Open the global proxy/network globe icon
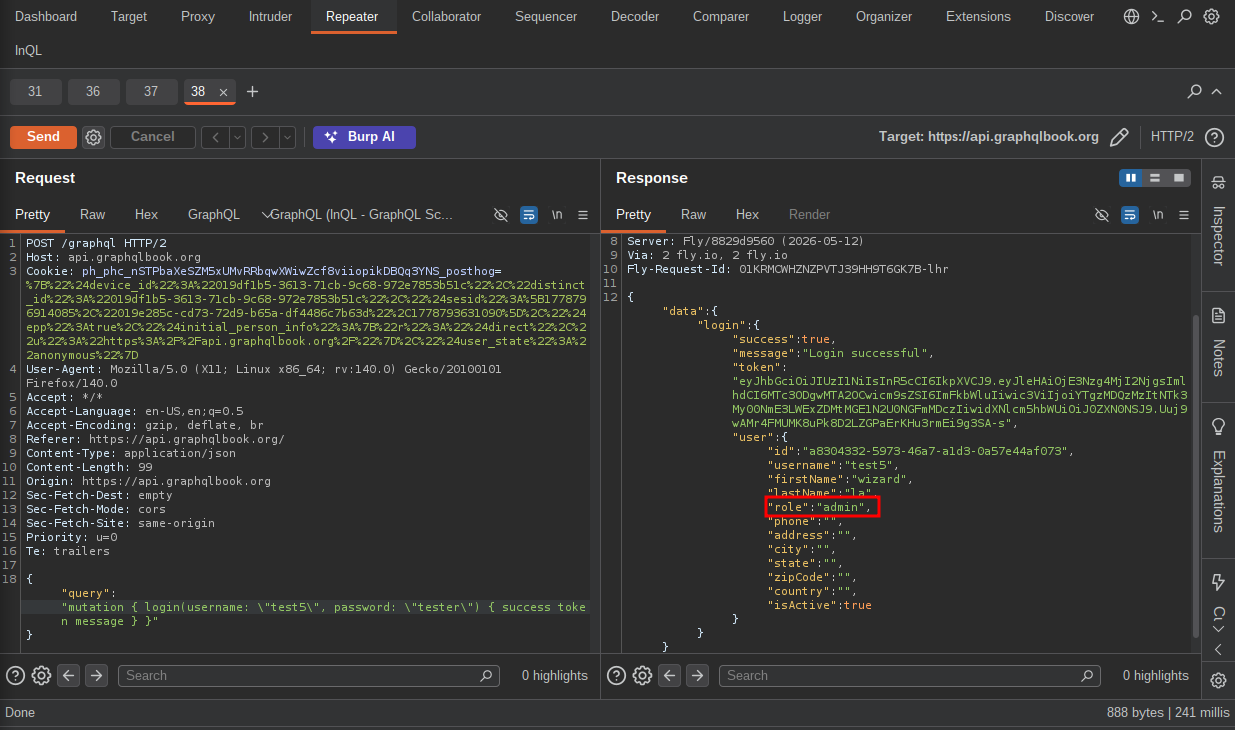Image resolution: width=1235 pixels, height=730 pixels. (x=1131, y=16)
